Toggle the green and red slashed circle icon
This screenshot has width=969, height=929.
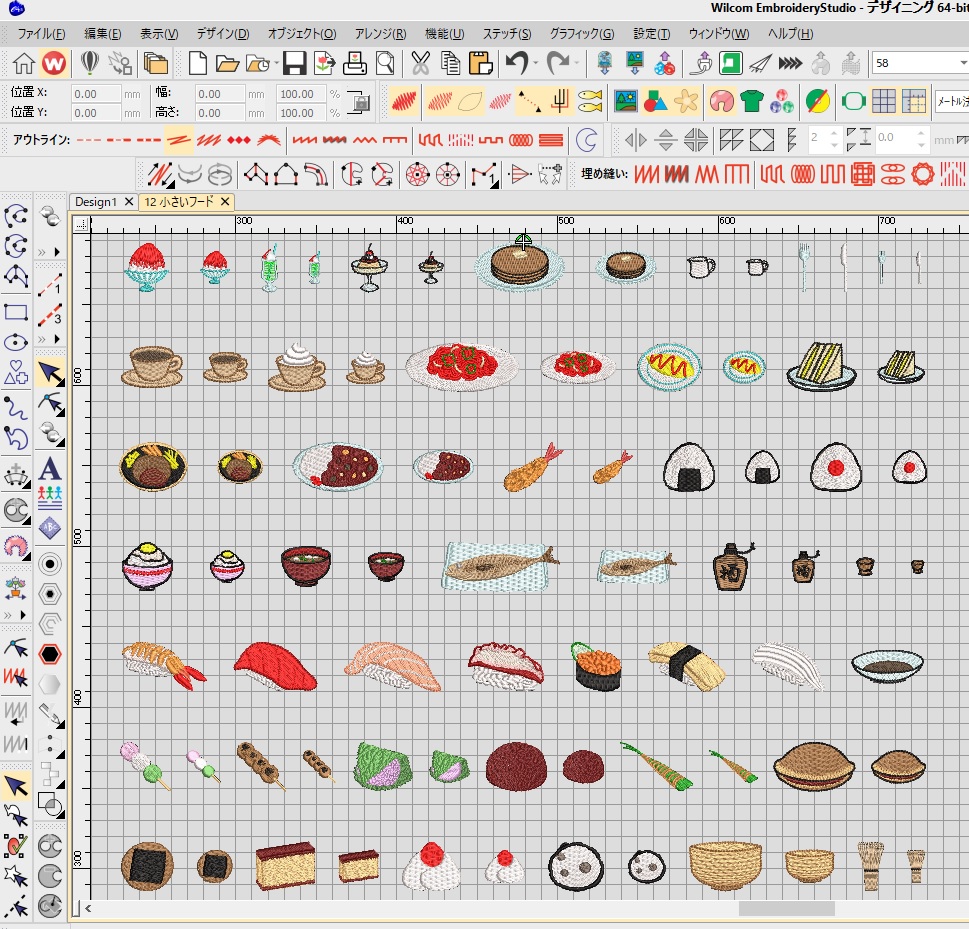tap(818, 101)
